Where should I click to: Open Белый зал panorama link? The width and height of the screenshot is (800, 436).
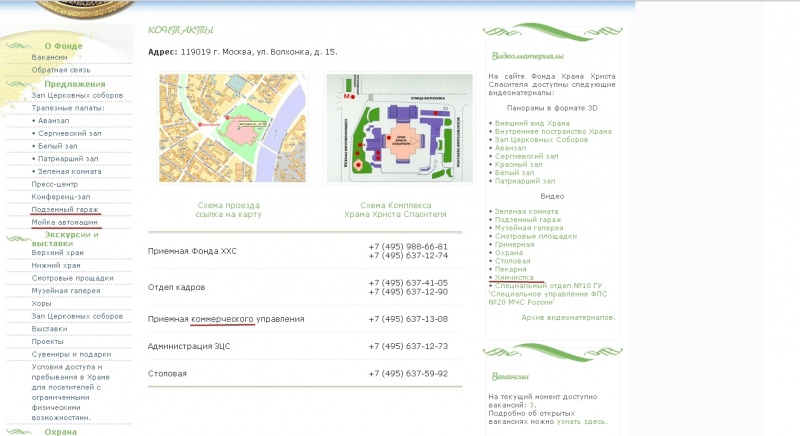click(x=514, y=173)
